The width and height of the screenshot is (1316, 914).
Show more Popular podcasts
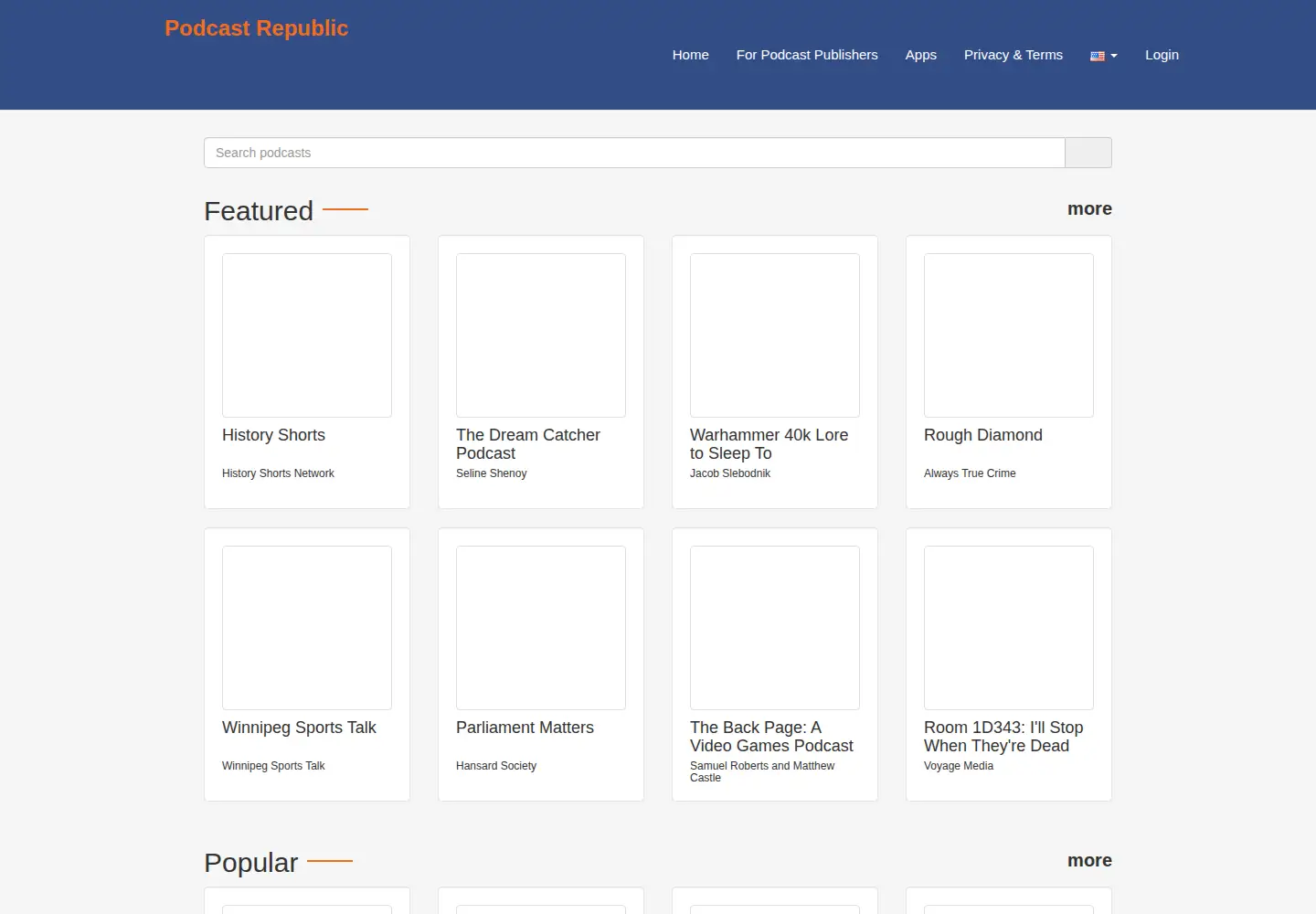tap(1089, 861)
